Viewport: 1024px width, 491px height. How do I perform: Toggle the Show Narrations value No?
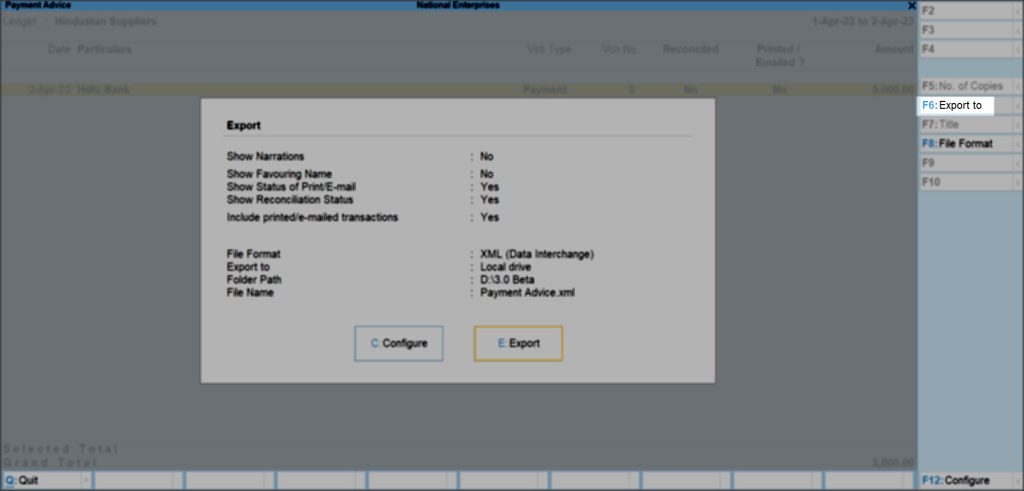point(487,157)
